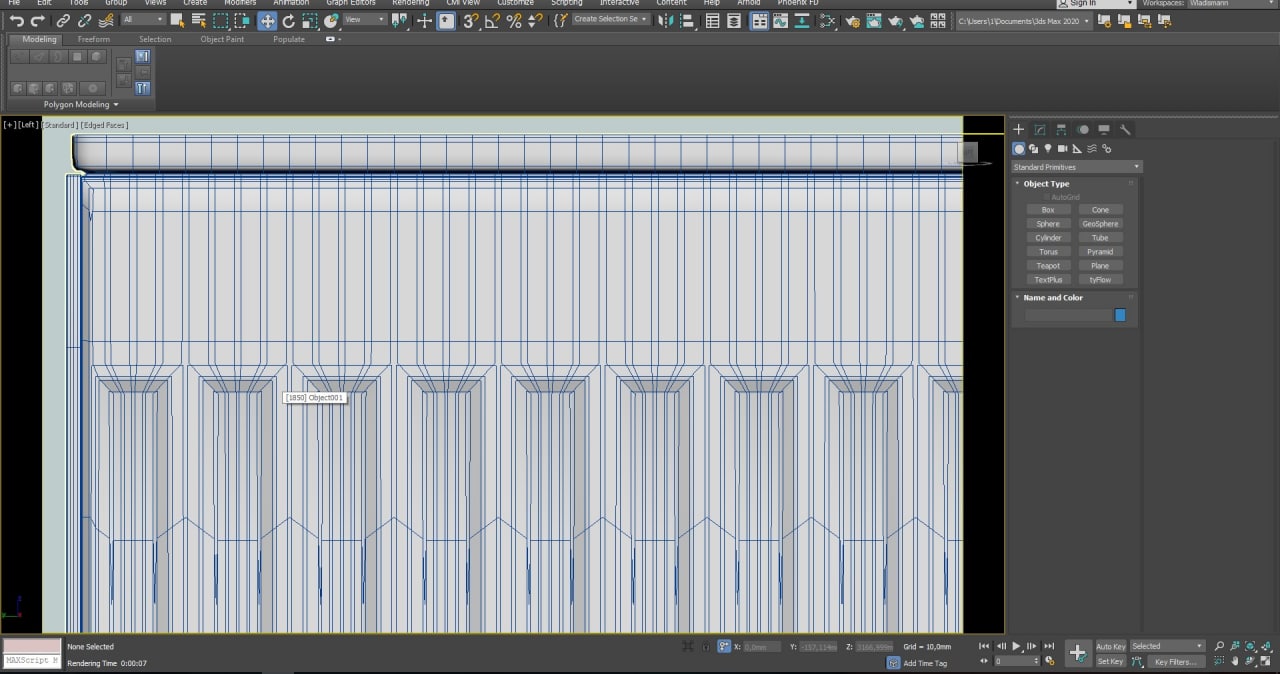The height and width of the screenshot is (674, 1280).
Task: Select the Select and Link tool
Action: 63,21
